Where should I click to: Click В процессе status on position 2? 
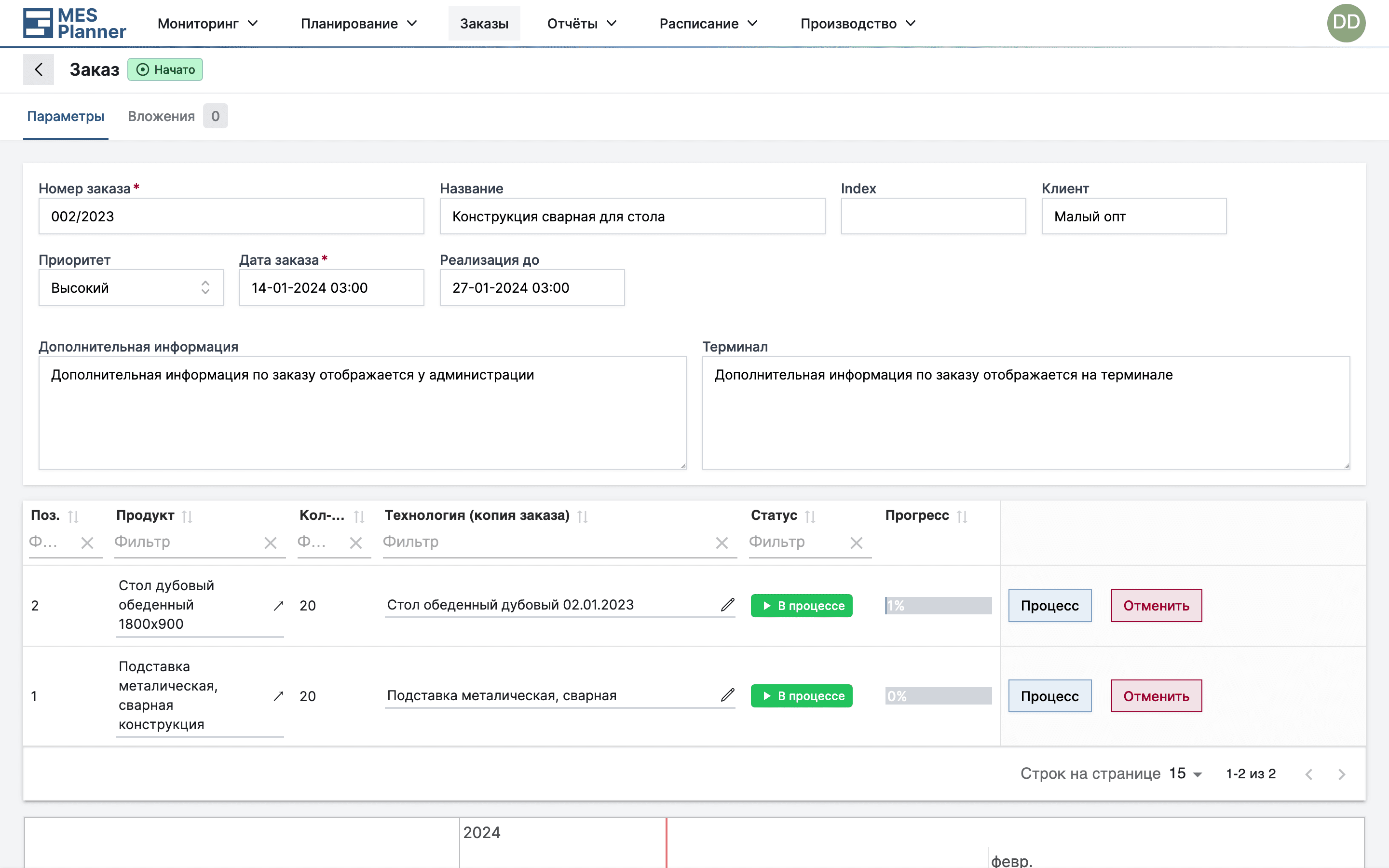(x=801, y=605)
